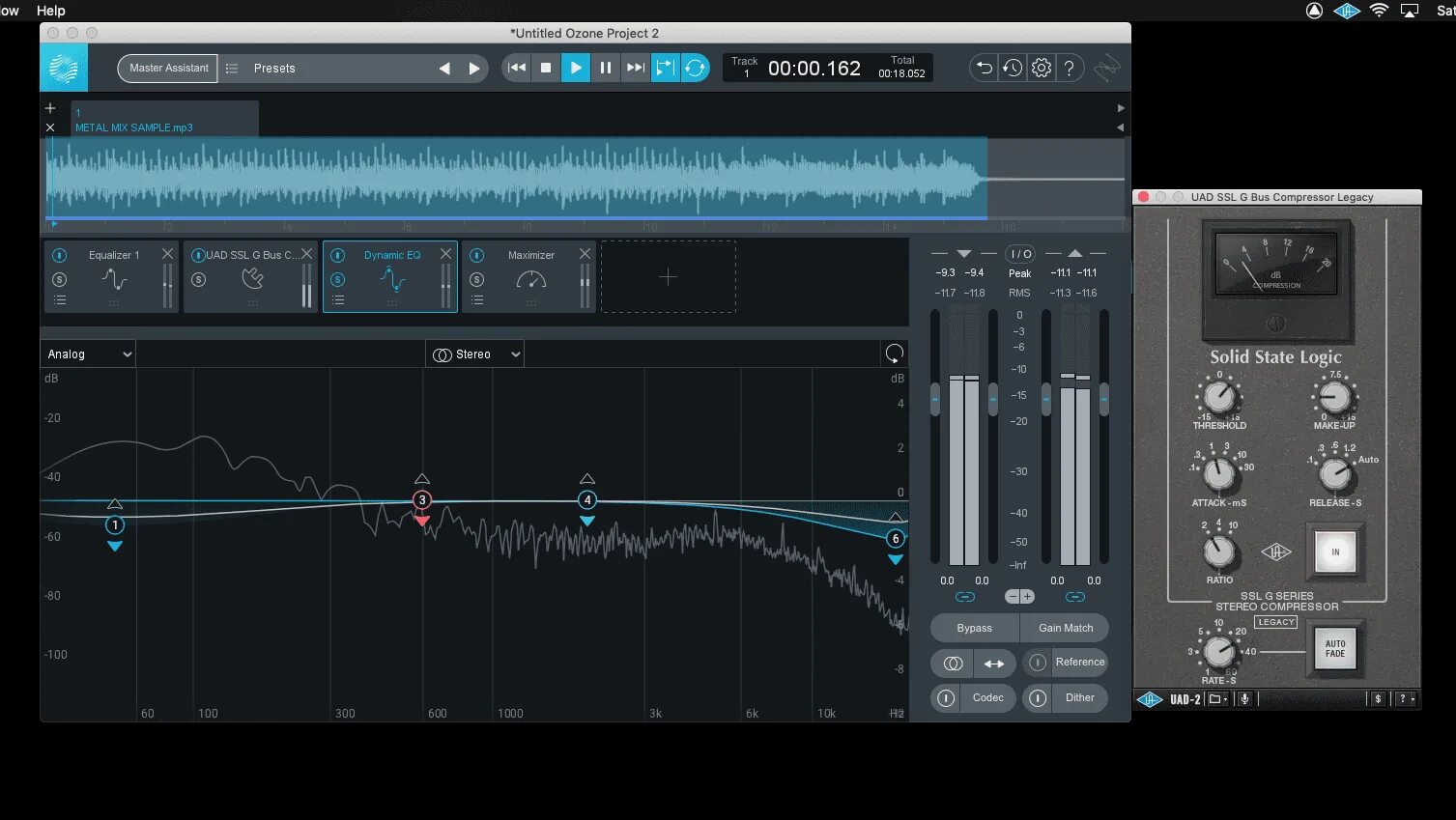Add a module in empty slot
The height and width of the screenshot is (820, 1456).
pos(668,277)
